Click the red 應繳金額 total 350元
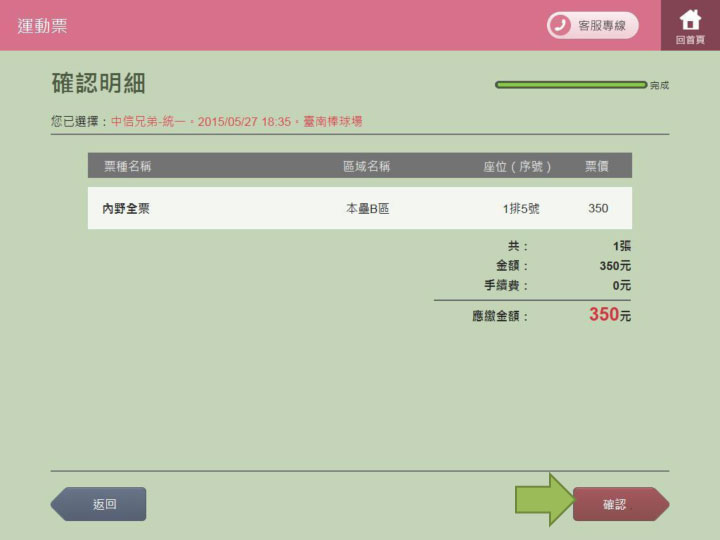 [610, 315]
